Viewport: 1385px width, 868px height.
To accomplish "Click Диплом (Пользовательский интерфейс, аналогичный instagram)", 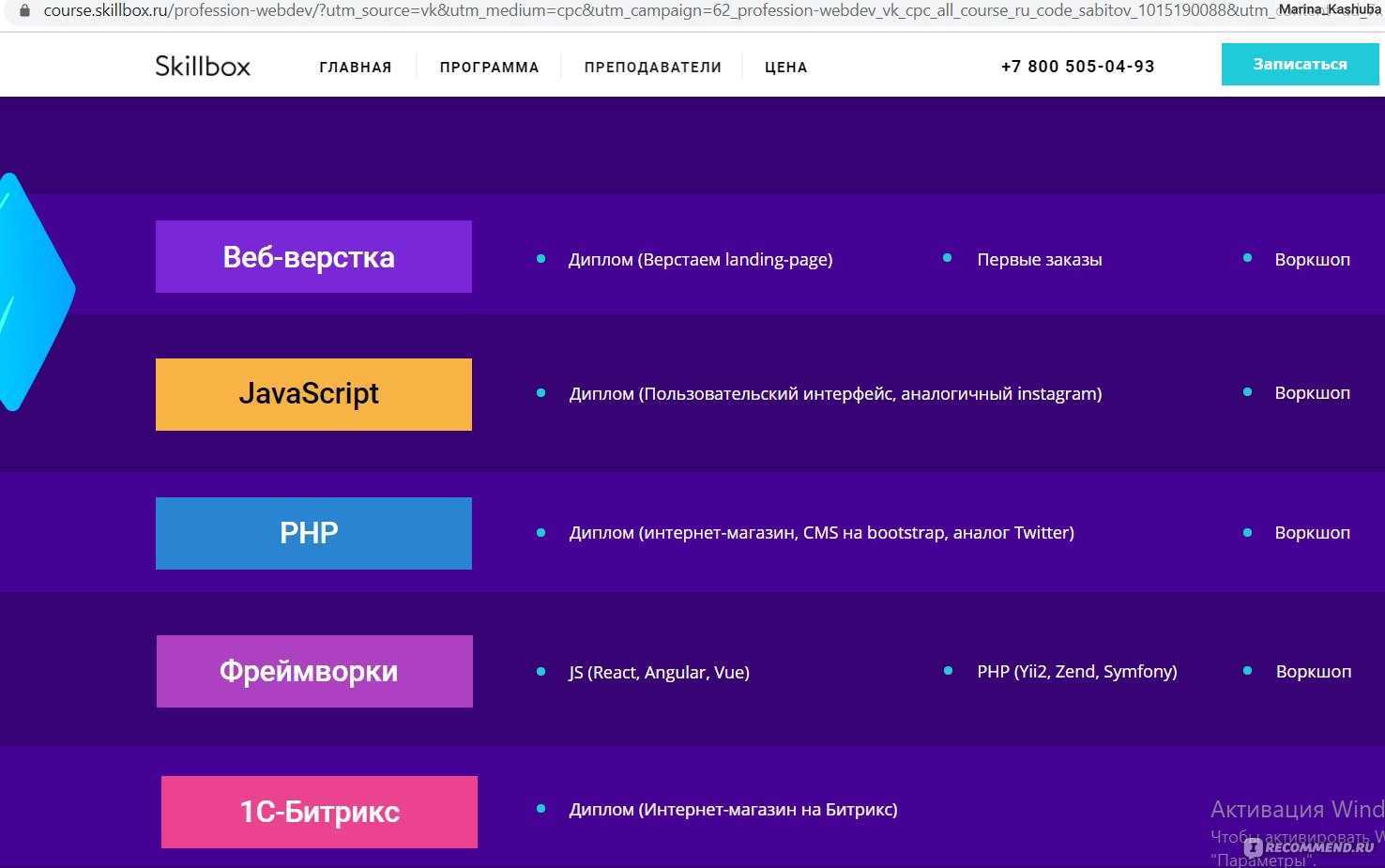I will [835, 394].
